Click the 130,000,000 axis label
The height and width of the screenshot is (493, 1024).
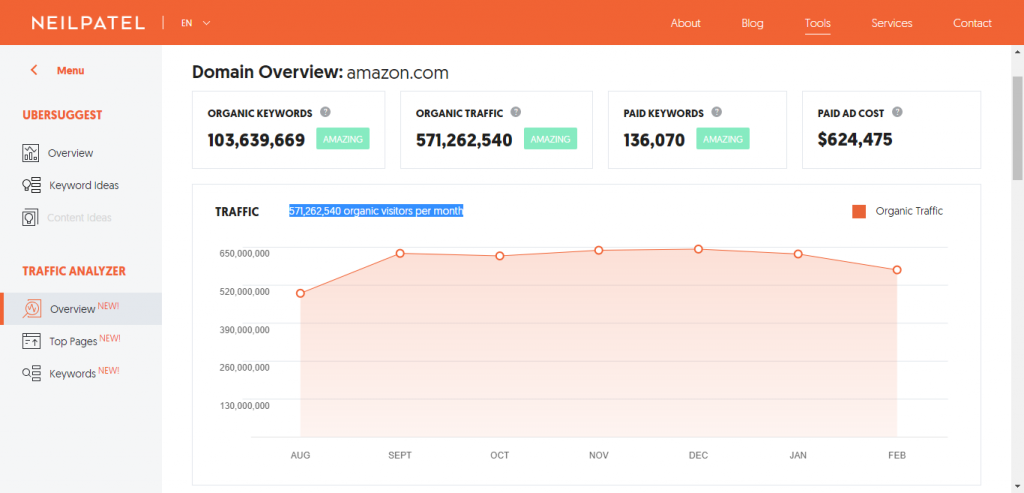pos(244,406)
